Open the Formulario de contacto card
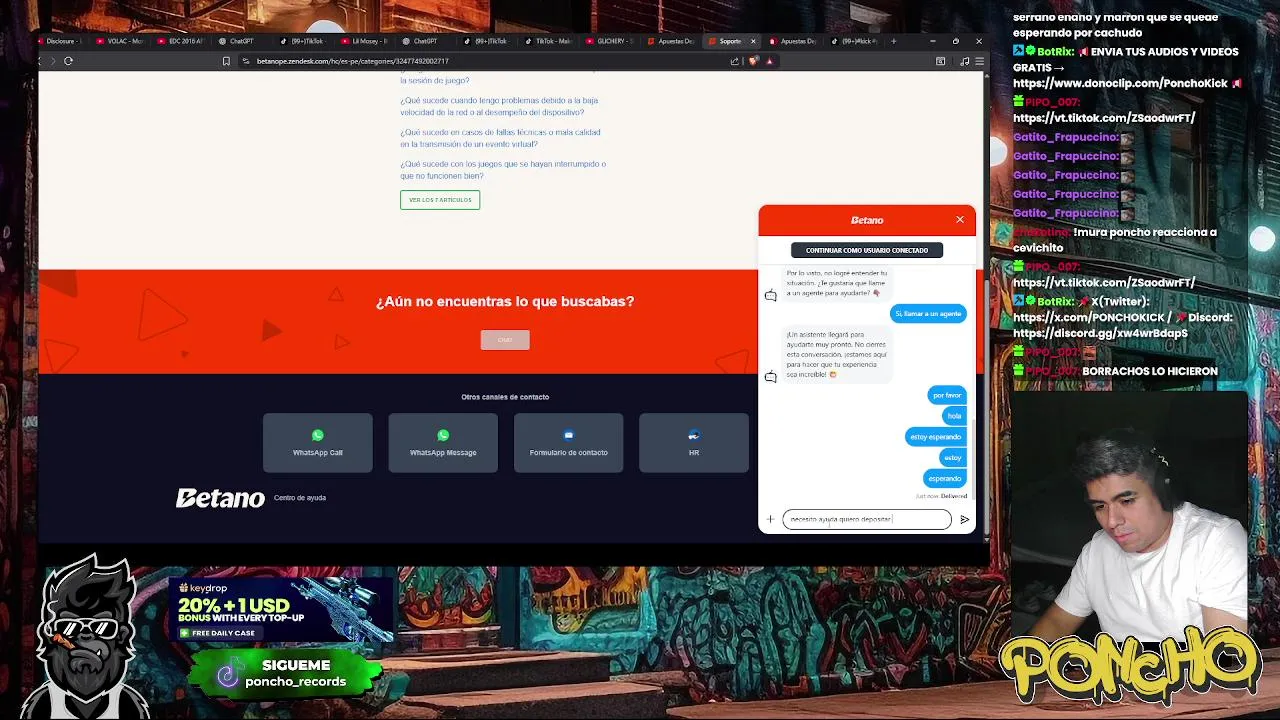The image size is (1280, 720). [x=568, y=442]
